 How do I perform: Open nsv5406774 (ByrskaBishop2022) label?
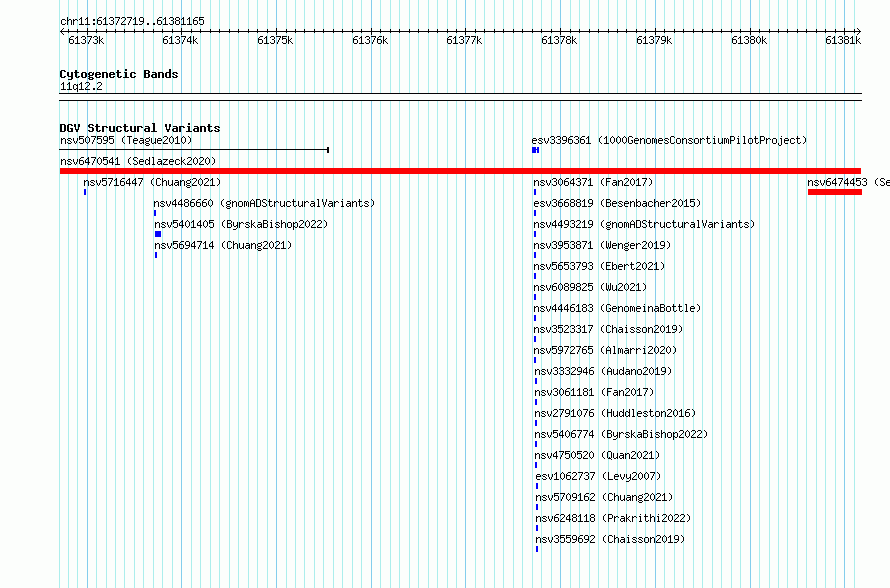click(x=622, y=434)
